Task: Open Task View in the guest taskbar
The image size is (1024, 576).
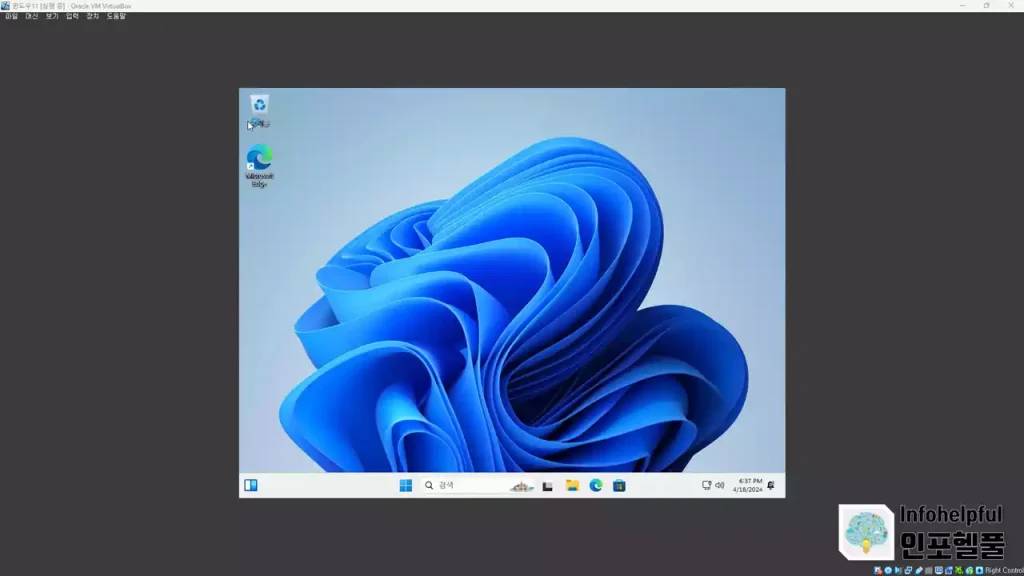Action: [547, 486]
